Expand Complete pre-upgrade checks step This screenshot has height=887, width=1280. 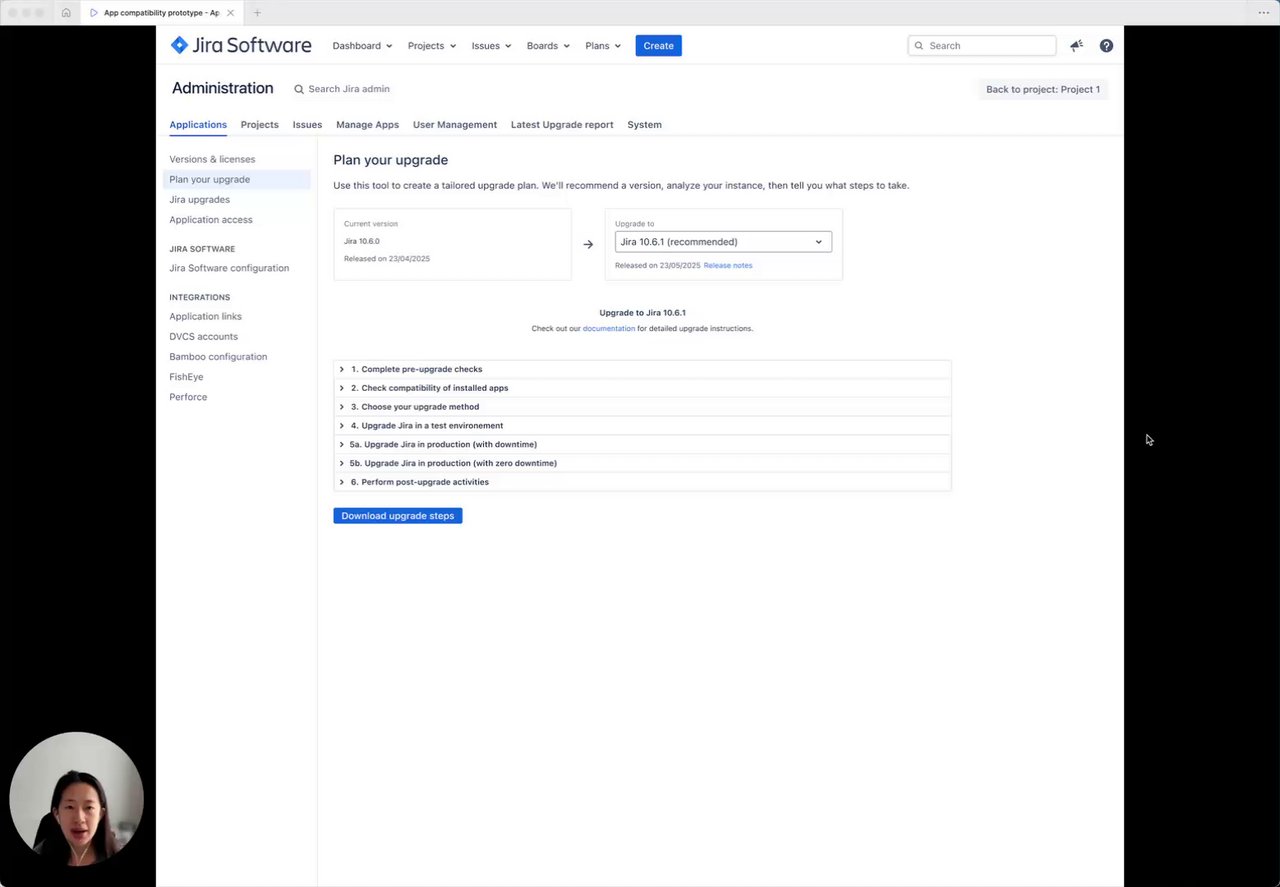click(416, 369)
